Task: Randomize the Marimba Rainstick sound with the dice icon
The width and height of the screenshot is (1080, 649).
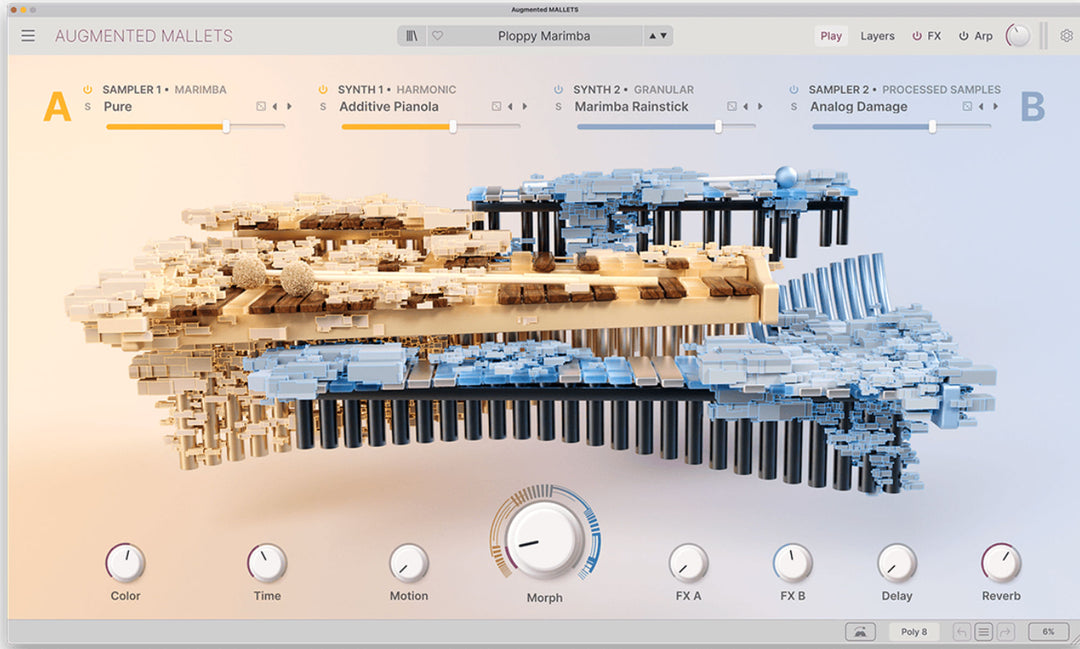Action: pyautogui.click(x=731, y=106)
